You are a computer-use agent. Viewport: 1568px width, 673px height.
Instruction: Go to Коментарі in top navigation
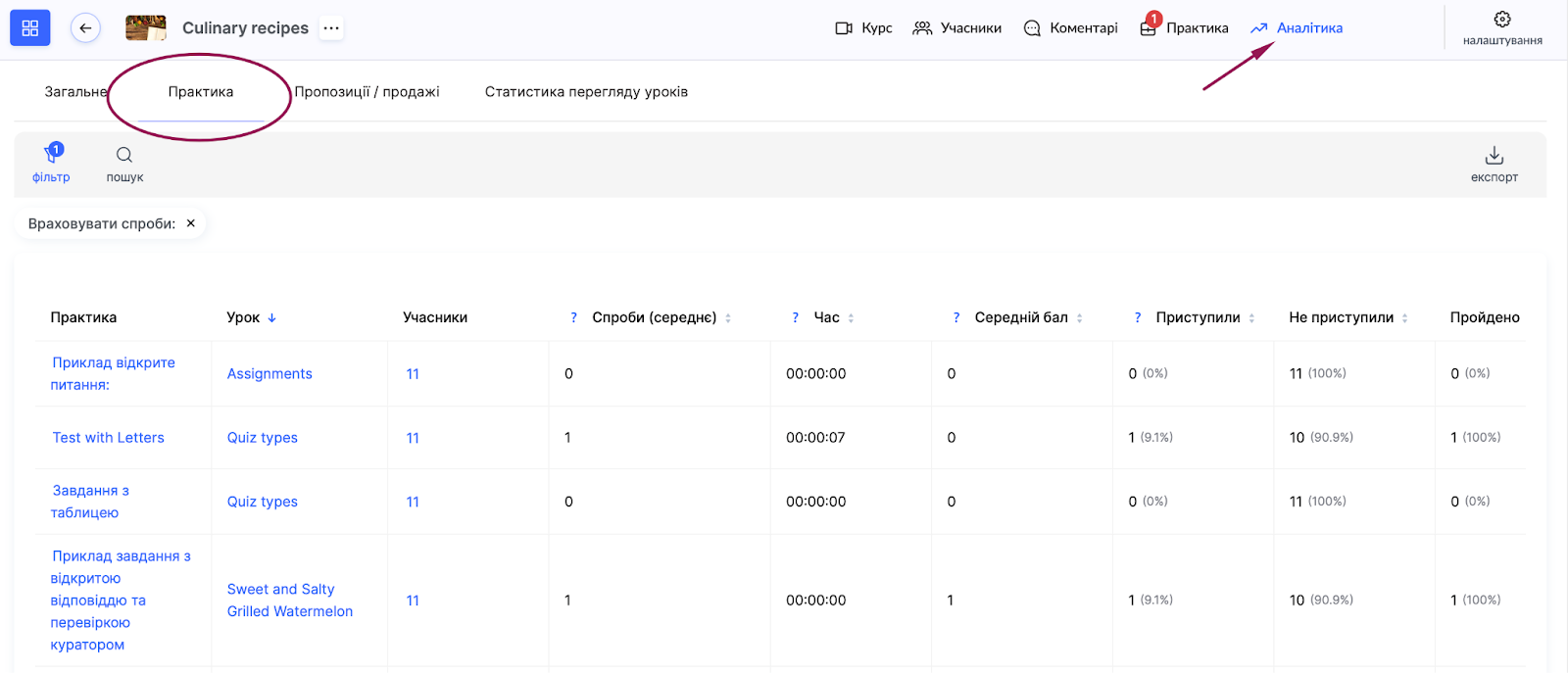tap(1070, 28)
